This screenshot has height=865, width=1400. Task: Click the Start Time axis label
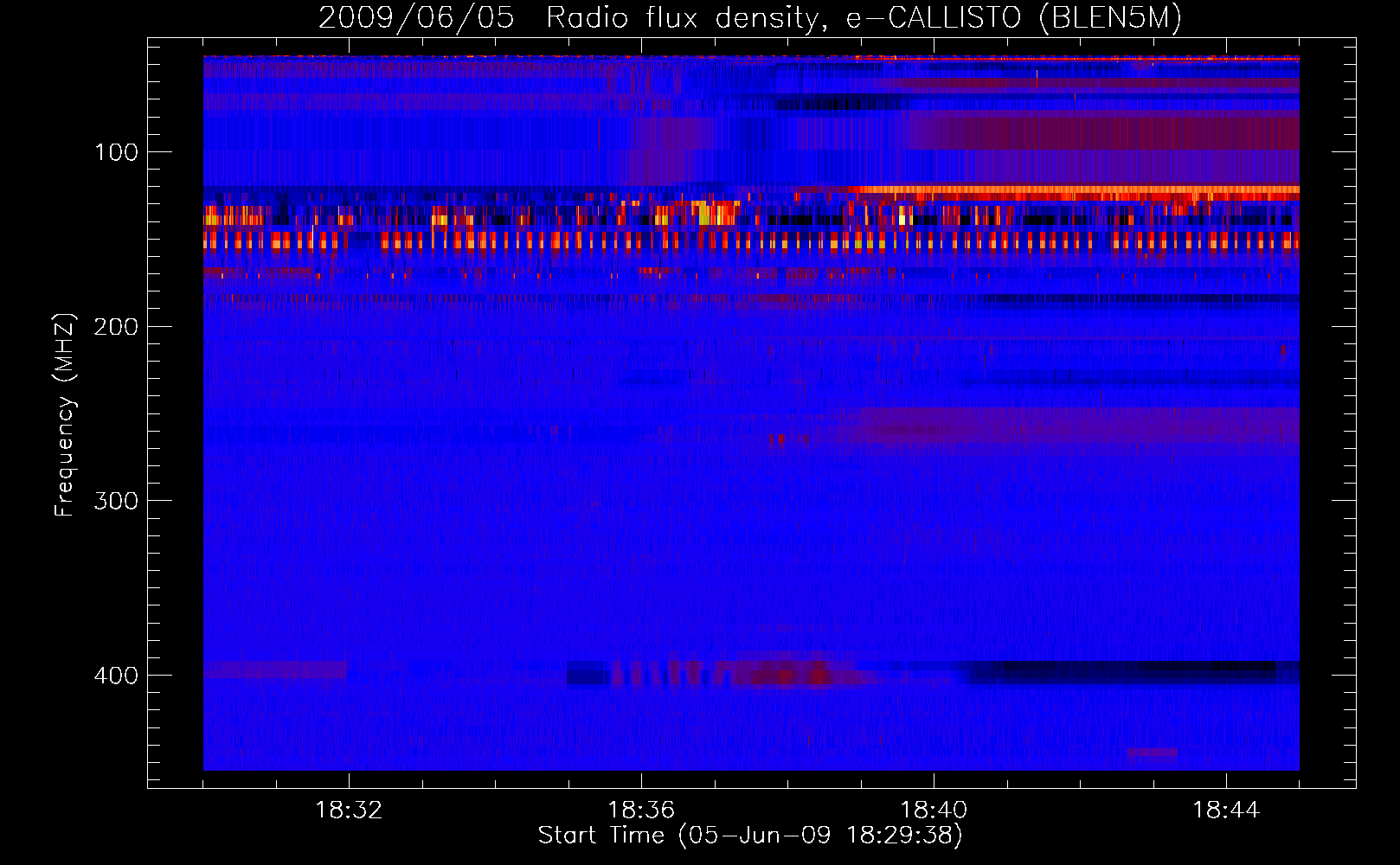click(x=750, y=836)
